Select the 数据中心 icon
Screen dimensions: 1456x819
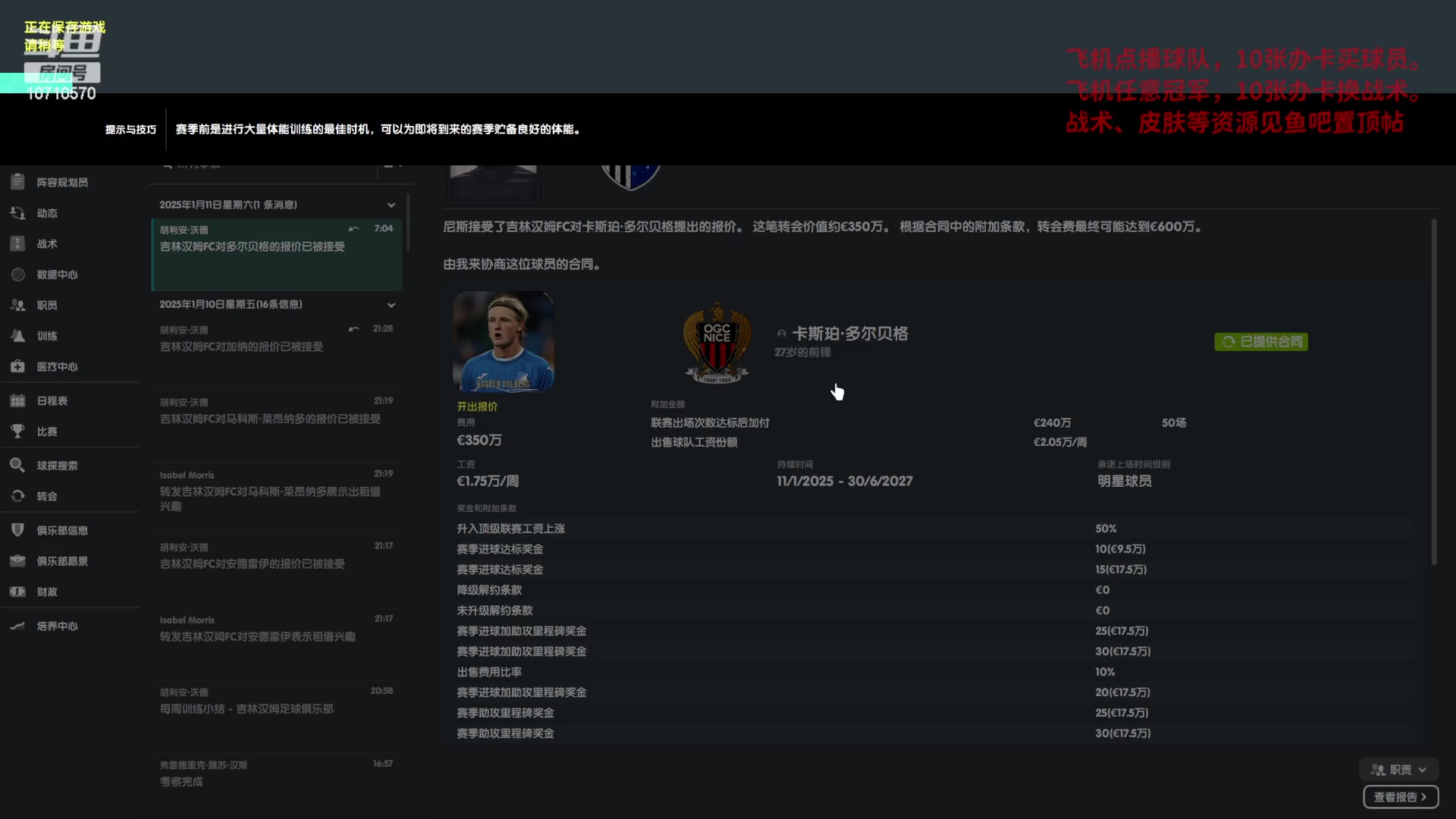tap(17, 275)
